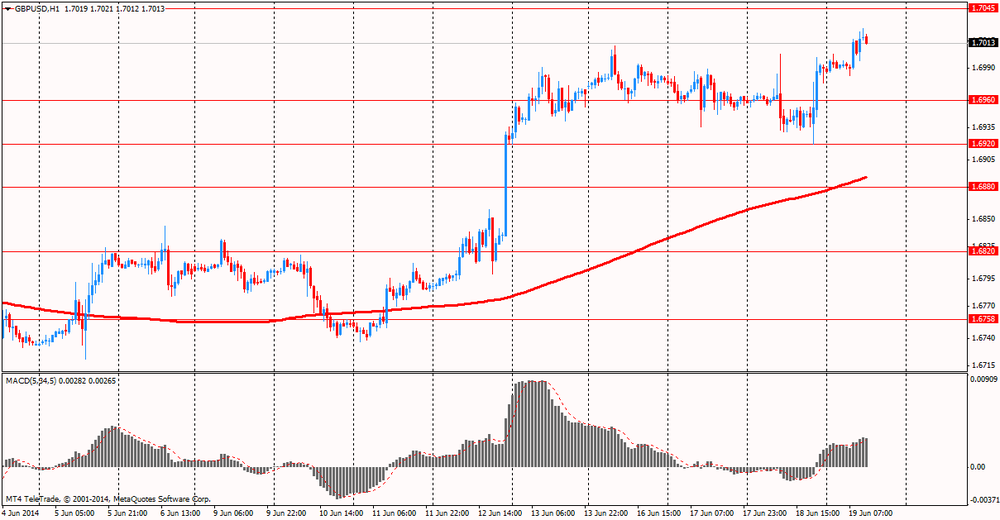The width and height of the screenshot is (1000, 520).
Task: Select the current price tag 1.7013
Action: tap(983, 43)
